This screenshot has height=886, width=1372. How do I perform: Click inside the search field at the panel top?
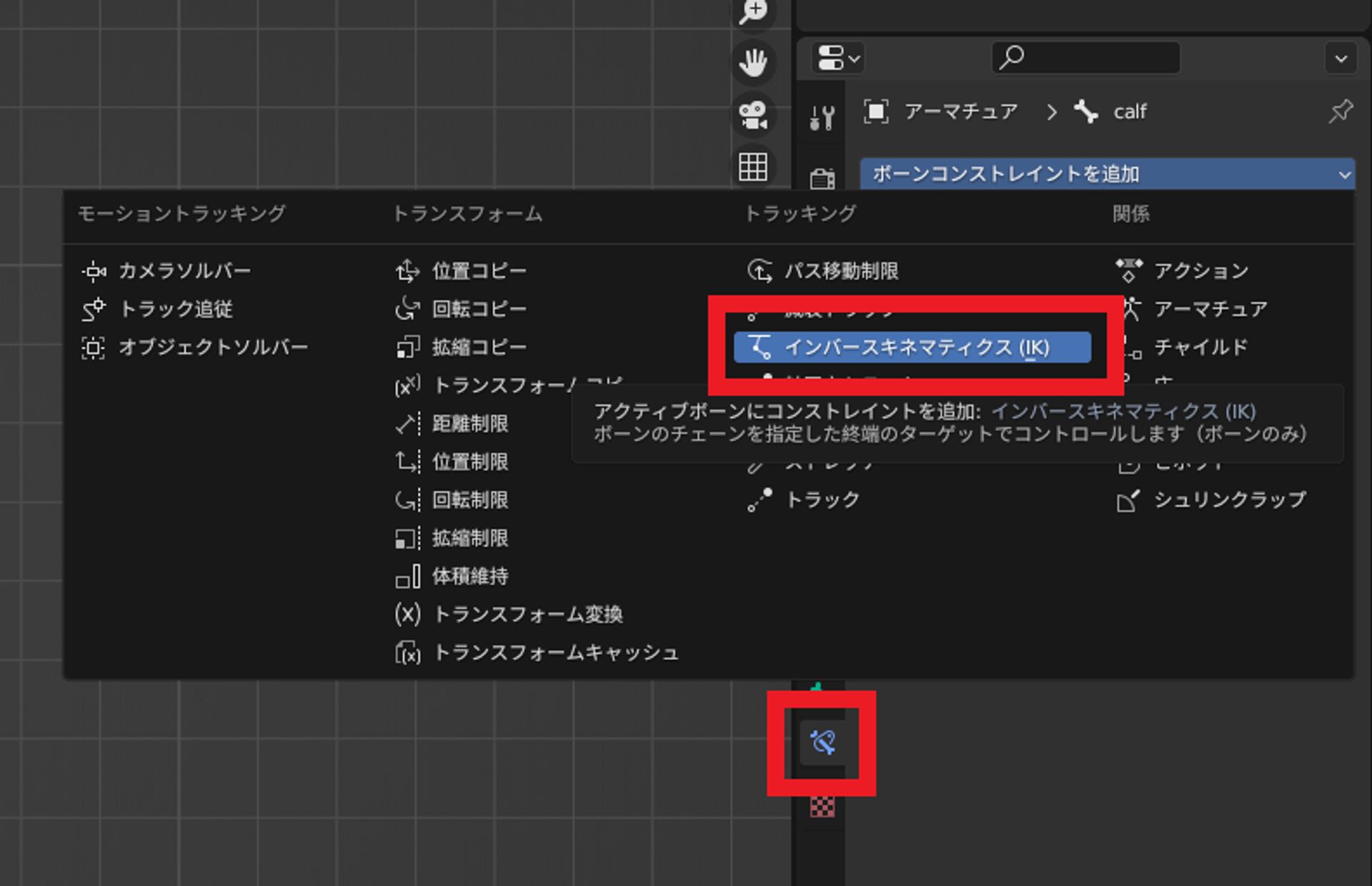point(1086,58)
